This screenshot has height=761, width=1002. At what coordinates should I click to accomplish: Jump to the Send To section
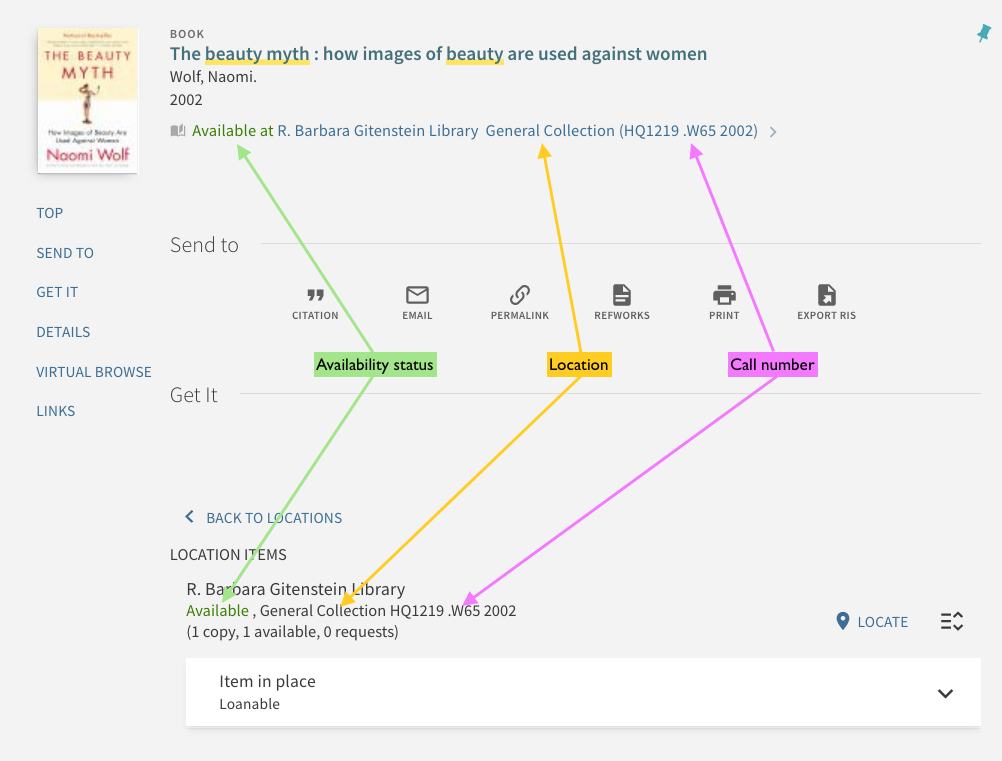[x=65, y=253]
